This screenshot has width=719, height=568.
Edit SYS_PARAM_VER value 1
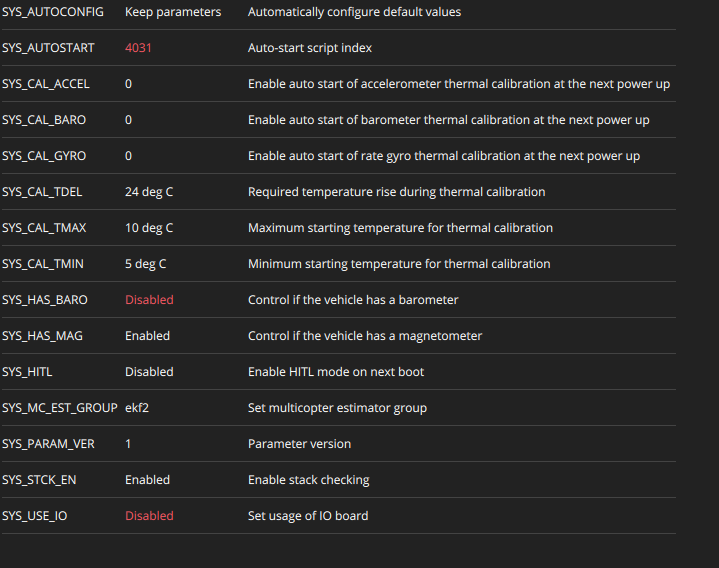tap(128, 444)
